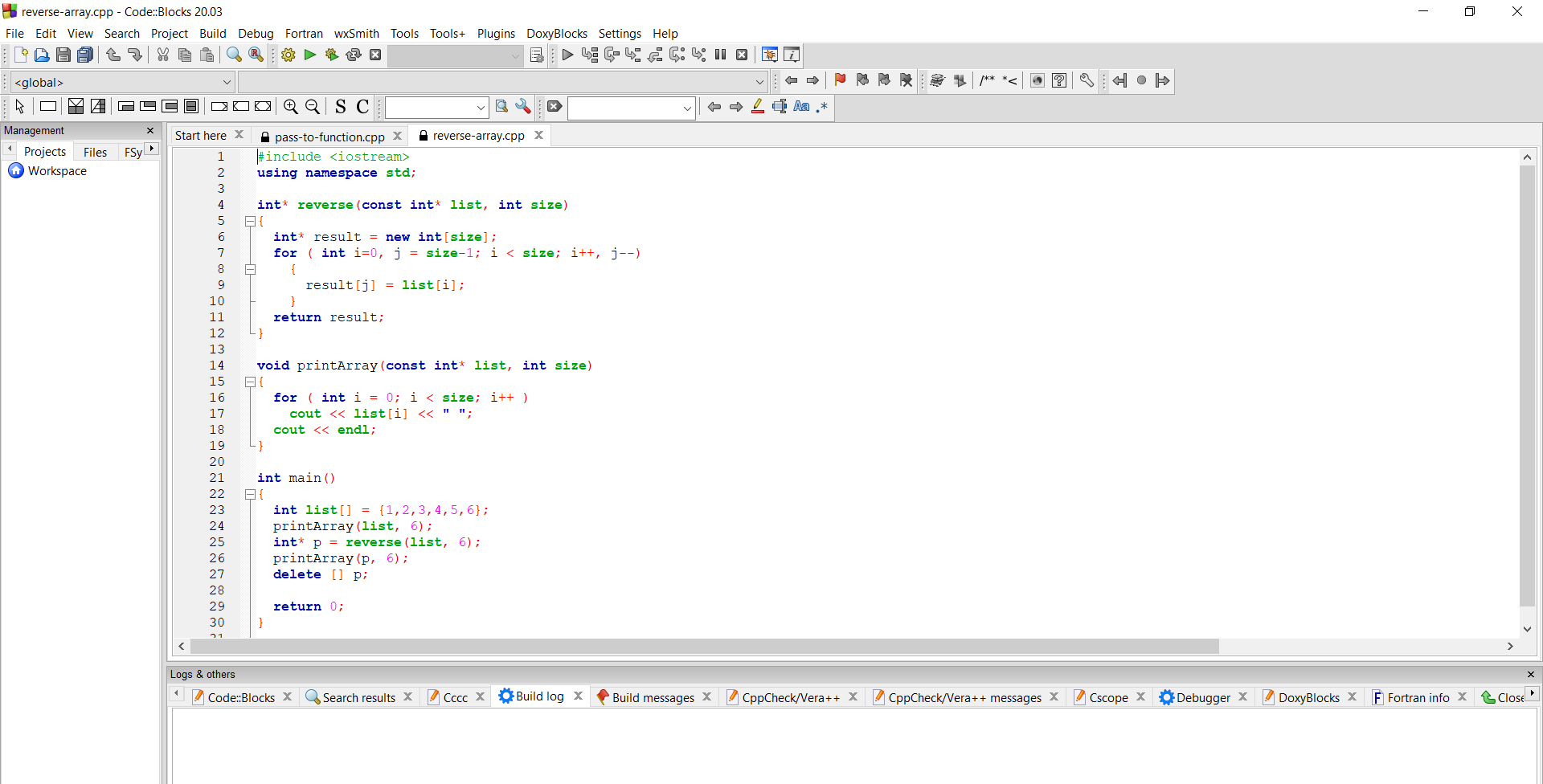
Task: Close the Management panel
Action: coord(150,130)
